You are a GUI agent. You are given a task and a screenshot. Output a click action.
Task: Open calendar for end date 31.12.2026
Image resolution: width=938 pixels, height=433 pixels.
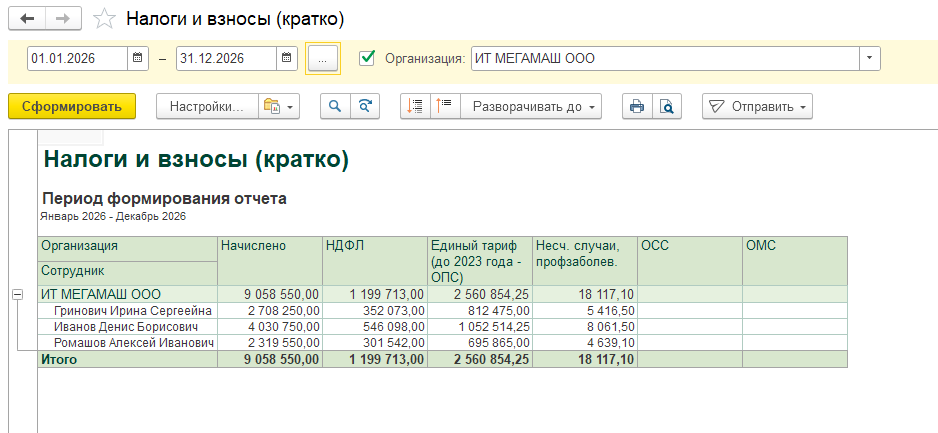point(287,59)
